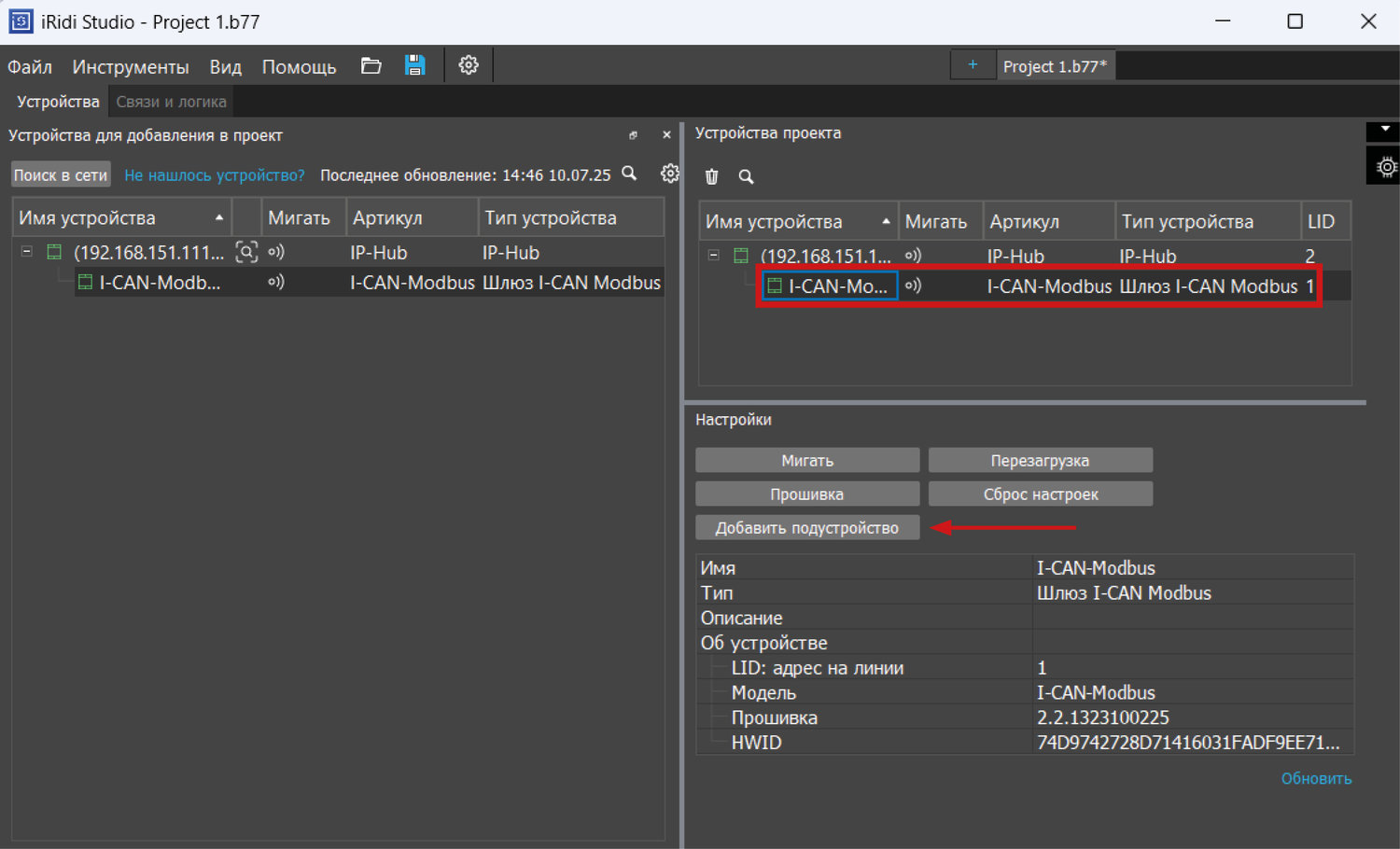
Task: Blink I-CAN-Modbus in the add-devices list
Action: (275, 282)
